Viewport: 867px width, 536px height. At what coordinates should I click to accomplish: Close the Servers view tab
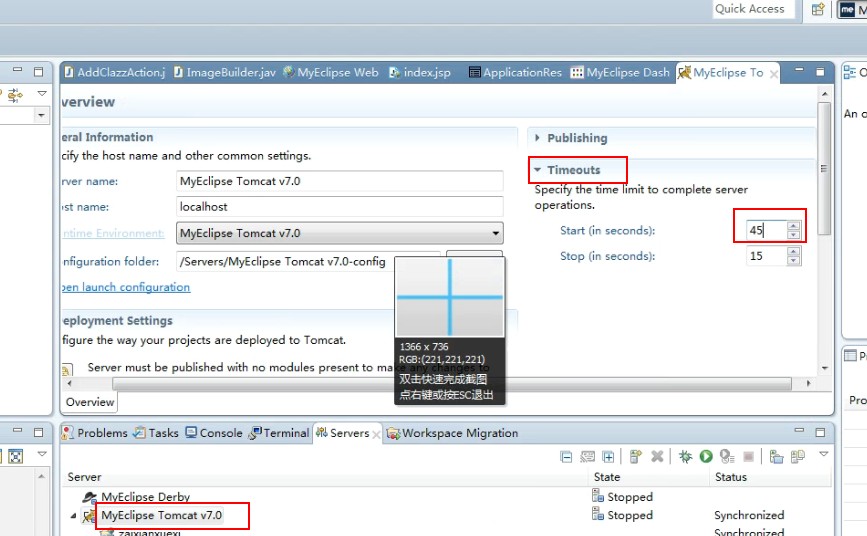coord(376,435)
